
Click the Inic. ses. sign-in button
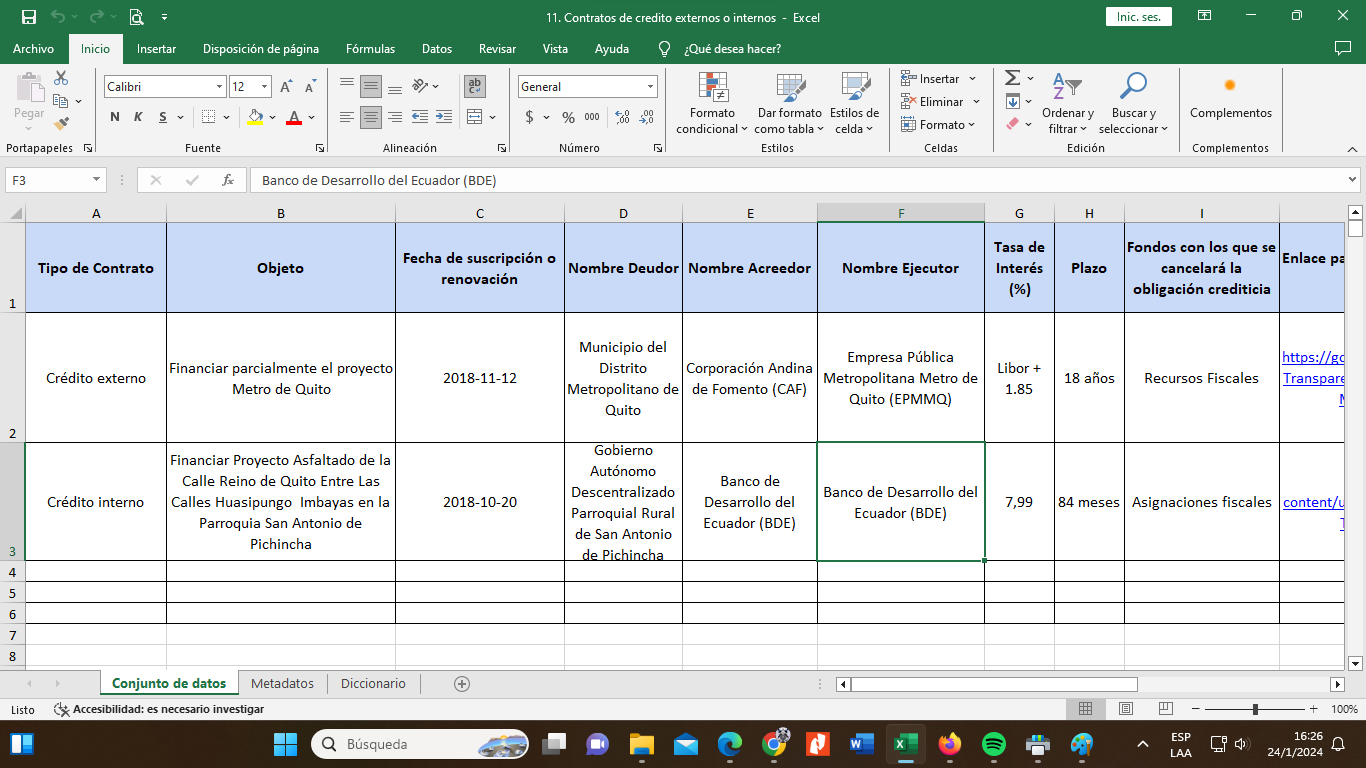[x=1138, y=17]
